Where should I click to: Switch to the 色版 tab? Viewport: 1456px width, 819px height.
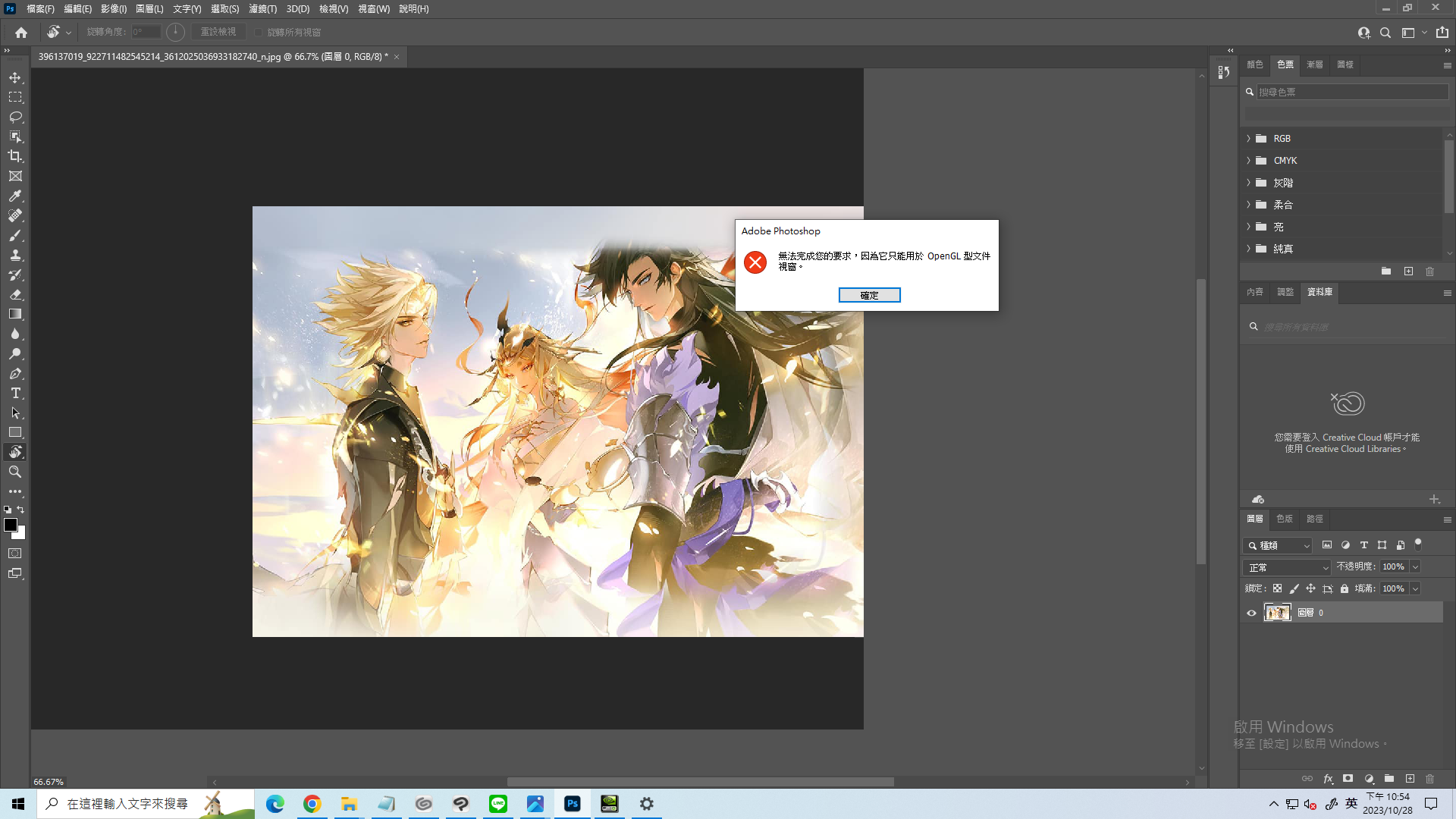tap(1285, 519)
